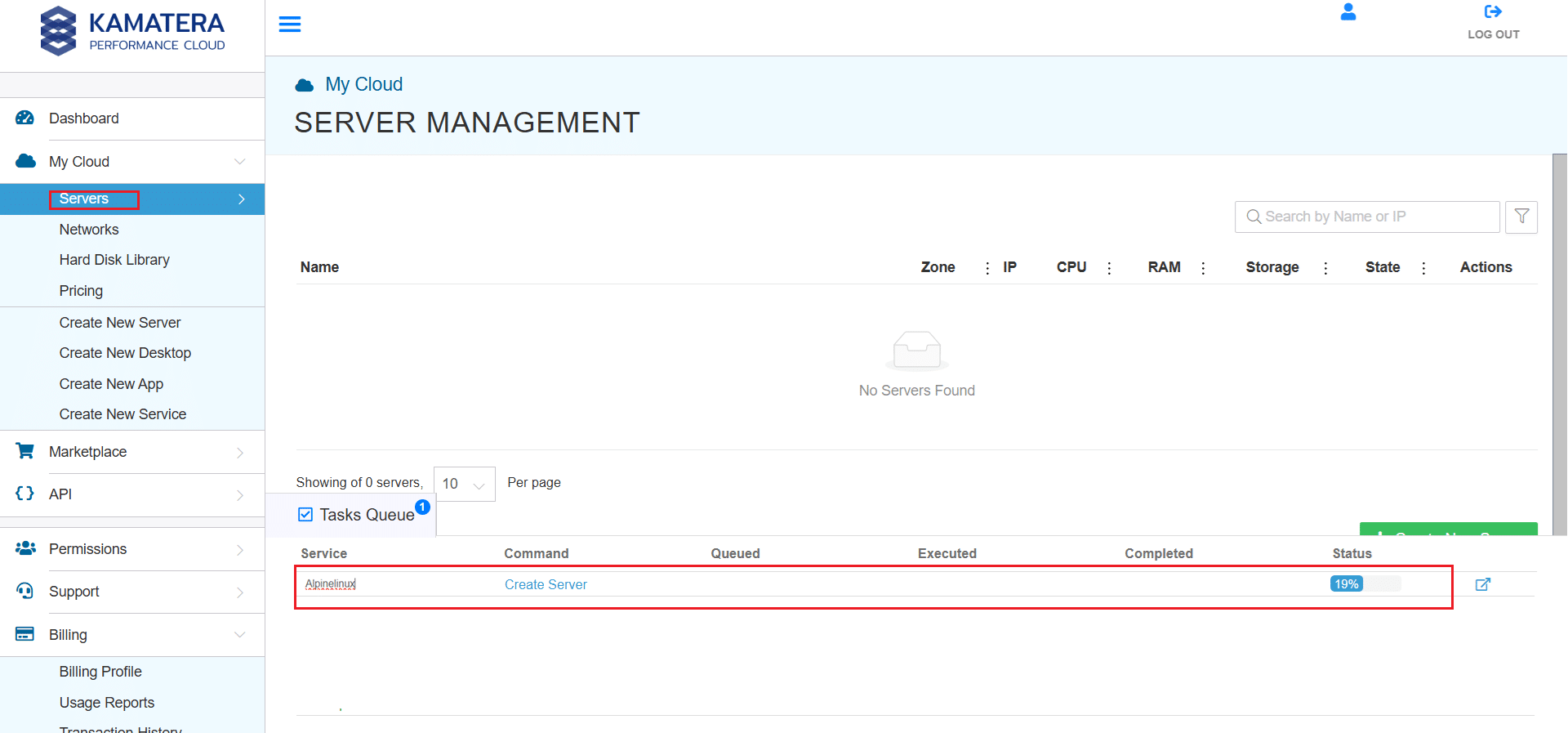
Task: Click the Log Out icon
Action: click(x=1493, y=11)
